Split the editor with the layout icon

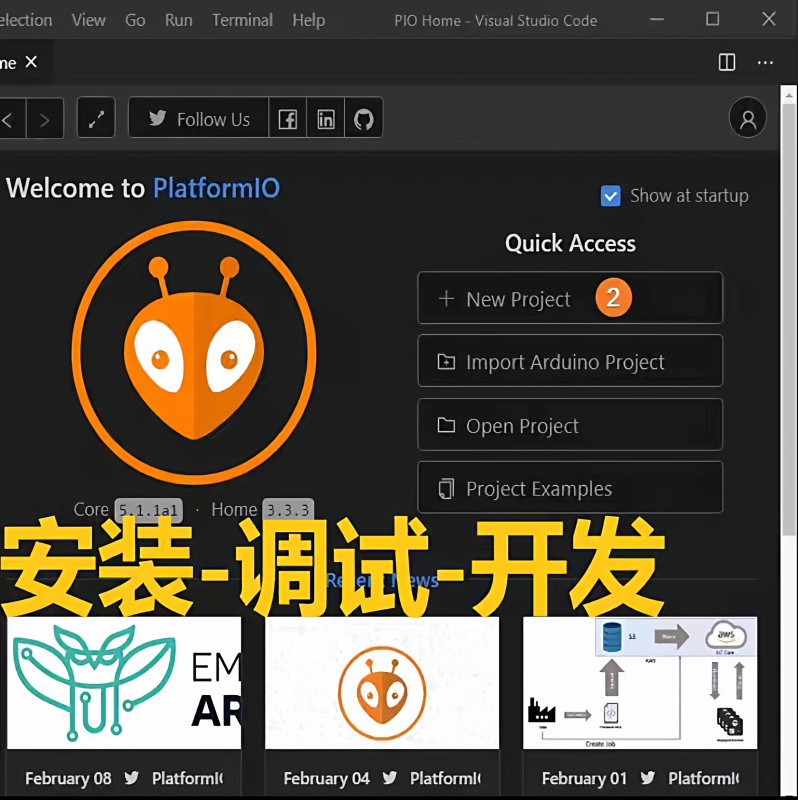coord(727,62)
